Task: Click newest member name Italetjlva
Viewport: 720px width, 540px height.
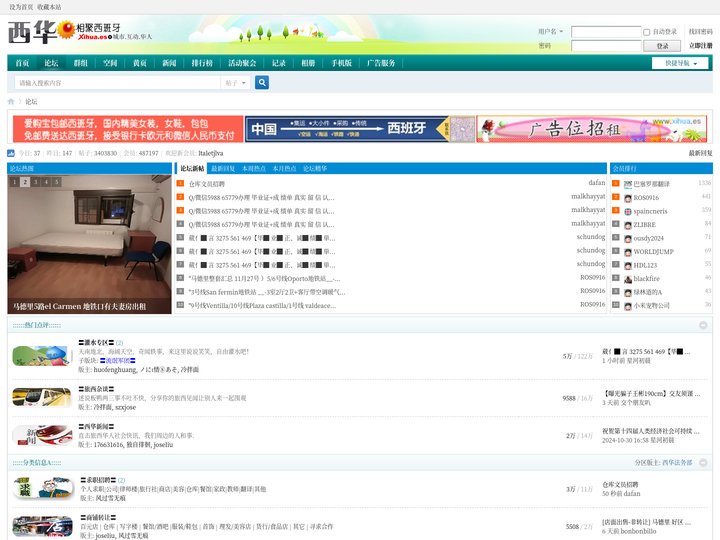Action: pos(211,153)
